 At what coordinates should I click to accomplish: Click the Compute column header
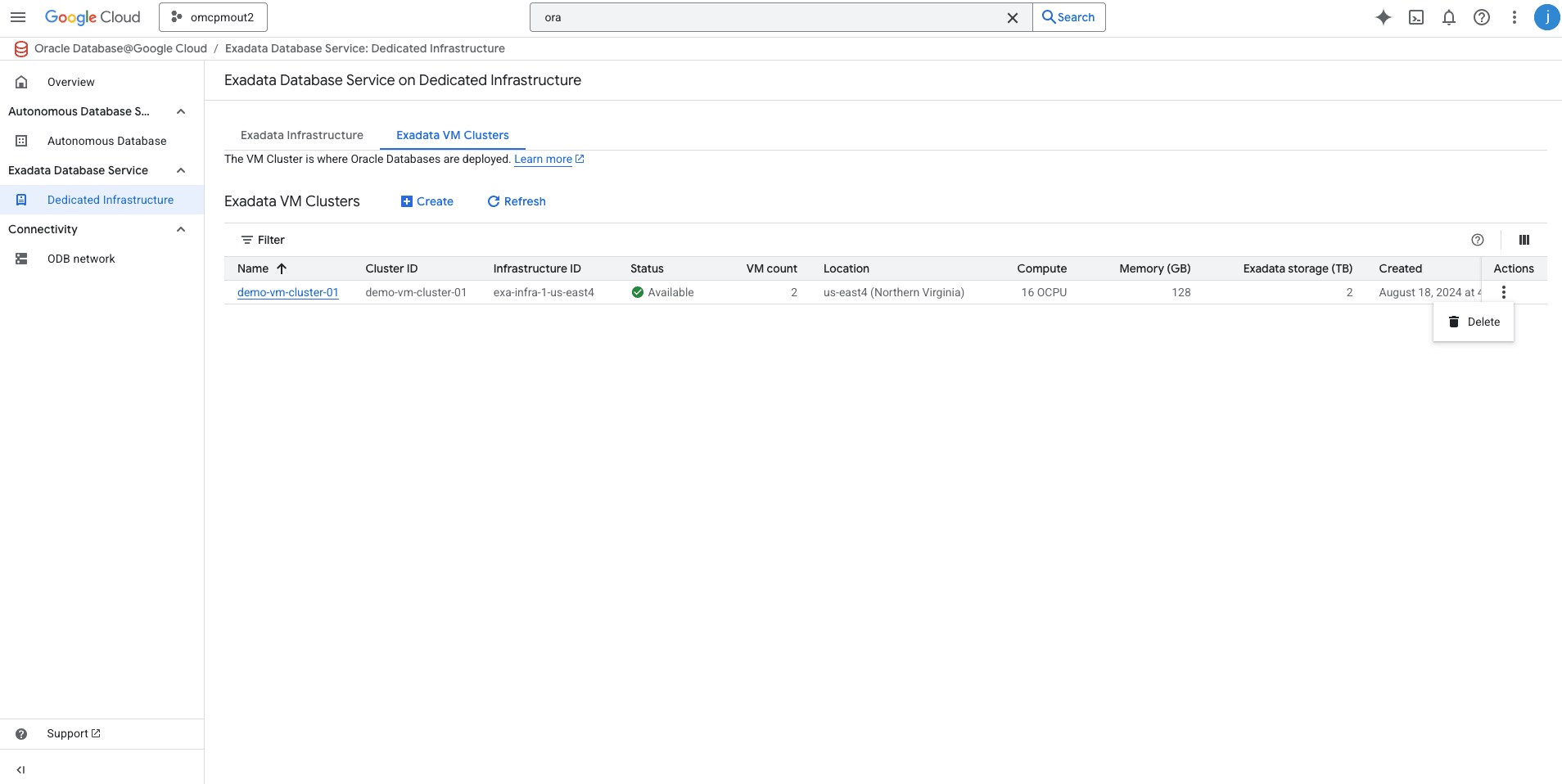click(x=1042, y=268)
